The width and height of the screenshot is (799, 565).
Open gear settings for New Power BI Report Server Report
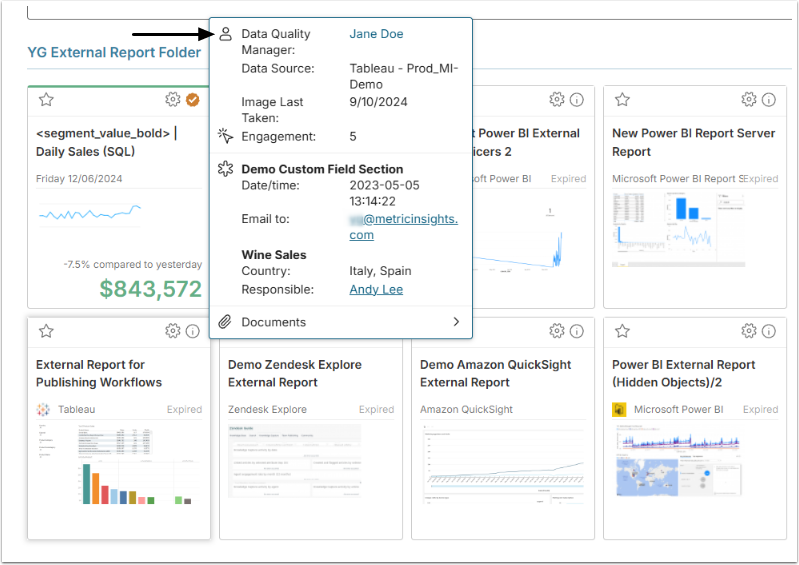[x=749, y=99]
